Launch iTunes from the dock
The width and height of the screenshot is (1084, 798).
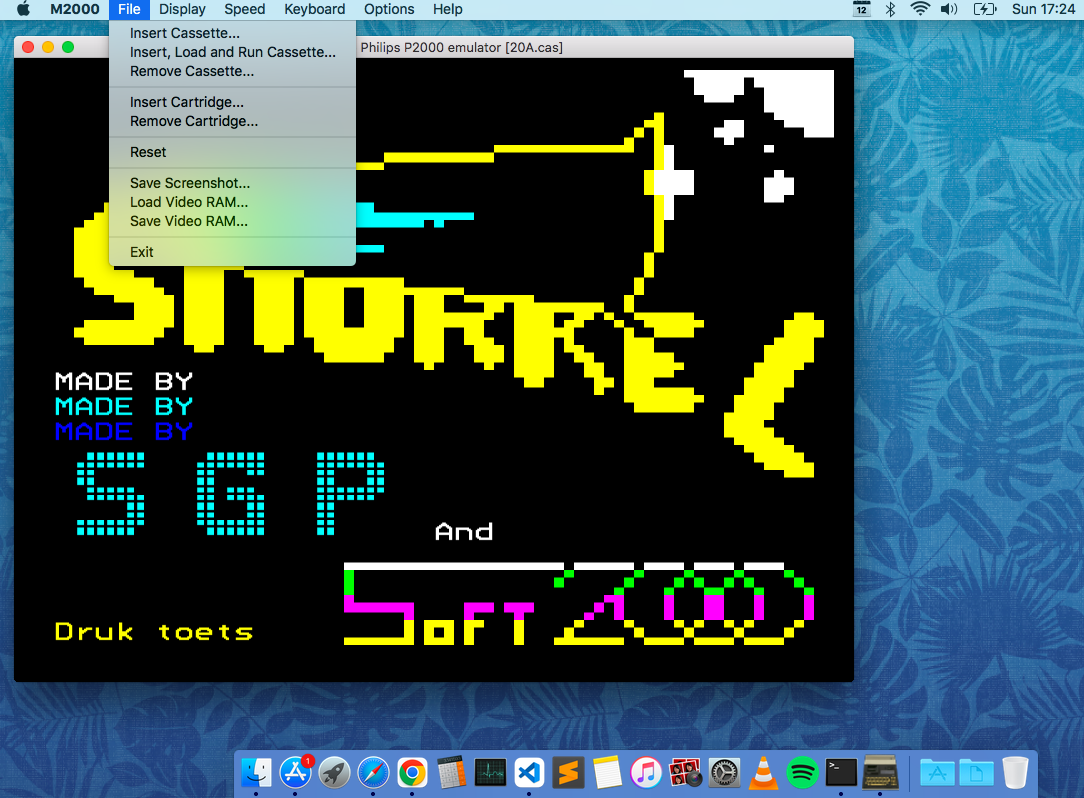[646, 772]
